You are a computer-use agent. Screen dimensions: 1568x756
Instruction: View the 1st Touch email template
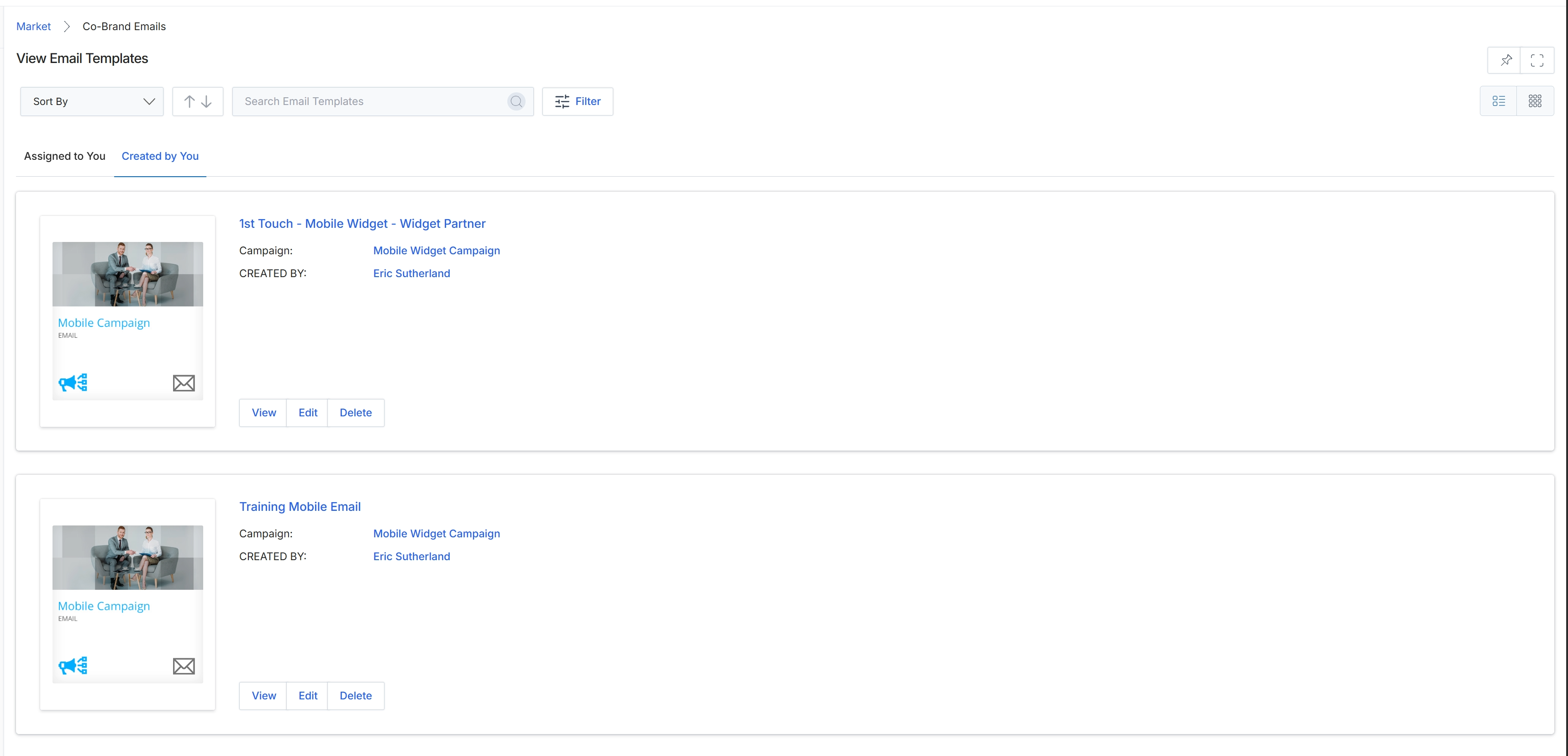(x=263, y=413)
